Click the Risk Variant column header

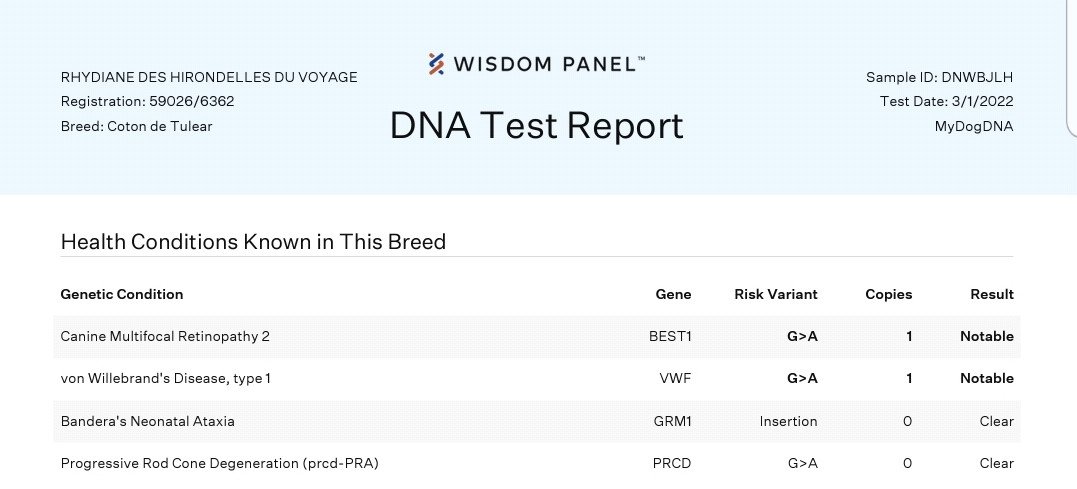click(776, 294)
